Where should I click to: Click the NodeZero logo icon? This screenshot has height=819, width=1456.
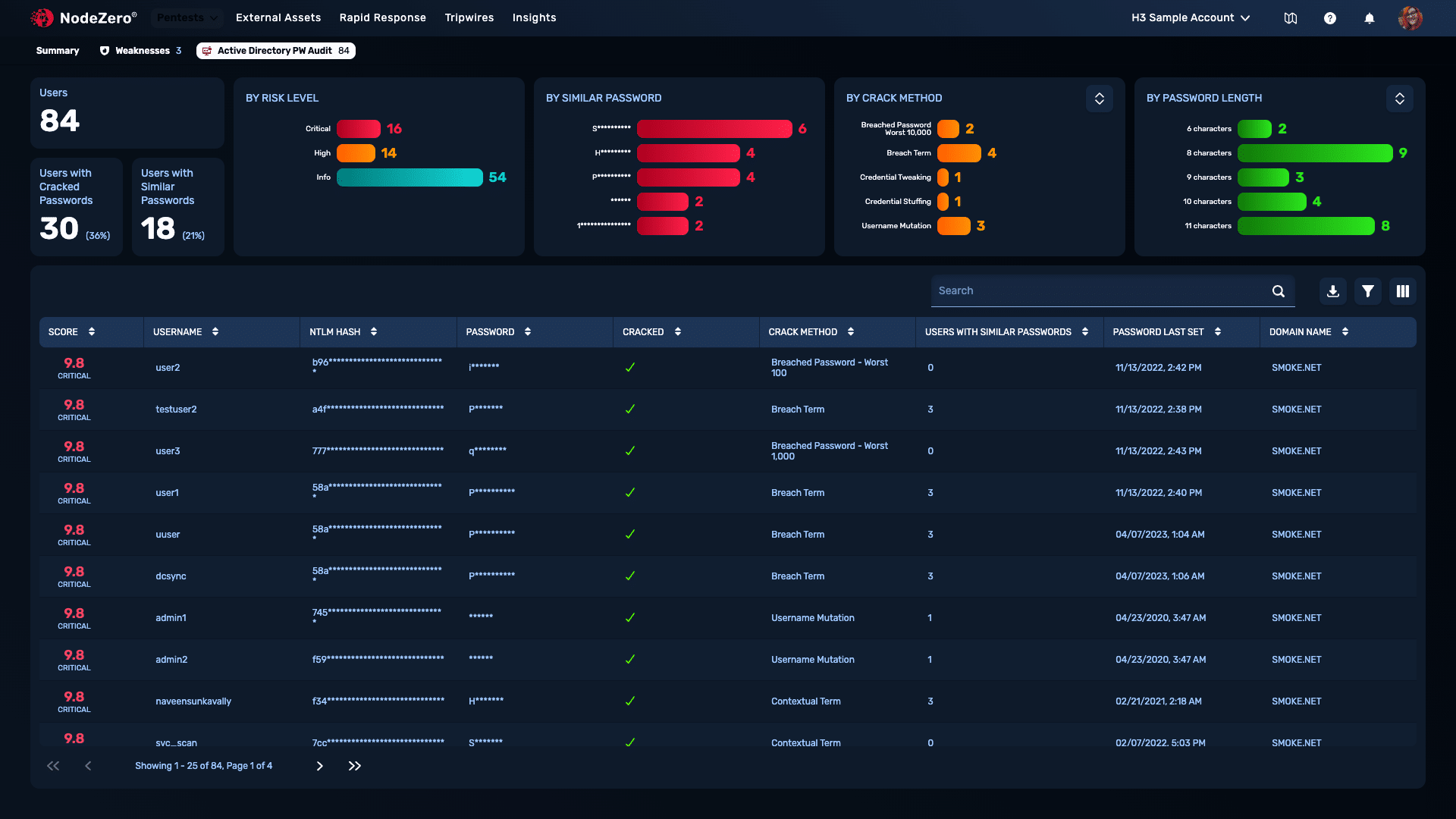click(42, 17)
